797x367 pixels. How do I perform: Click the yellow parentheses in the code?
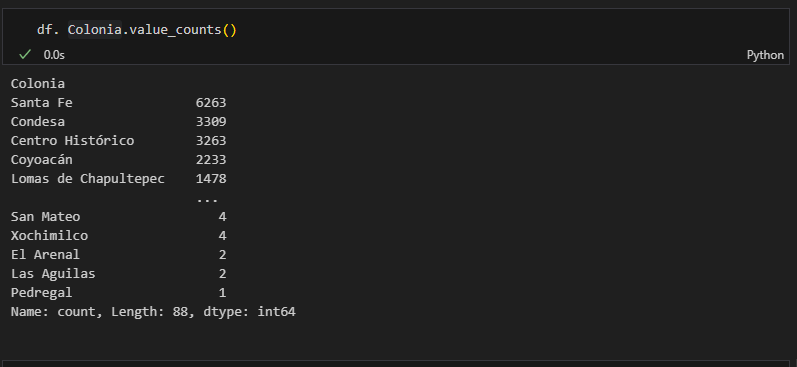[x=229, y=30]
